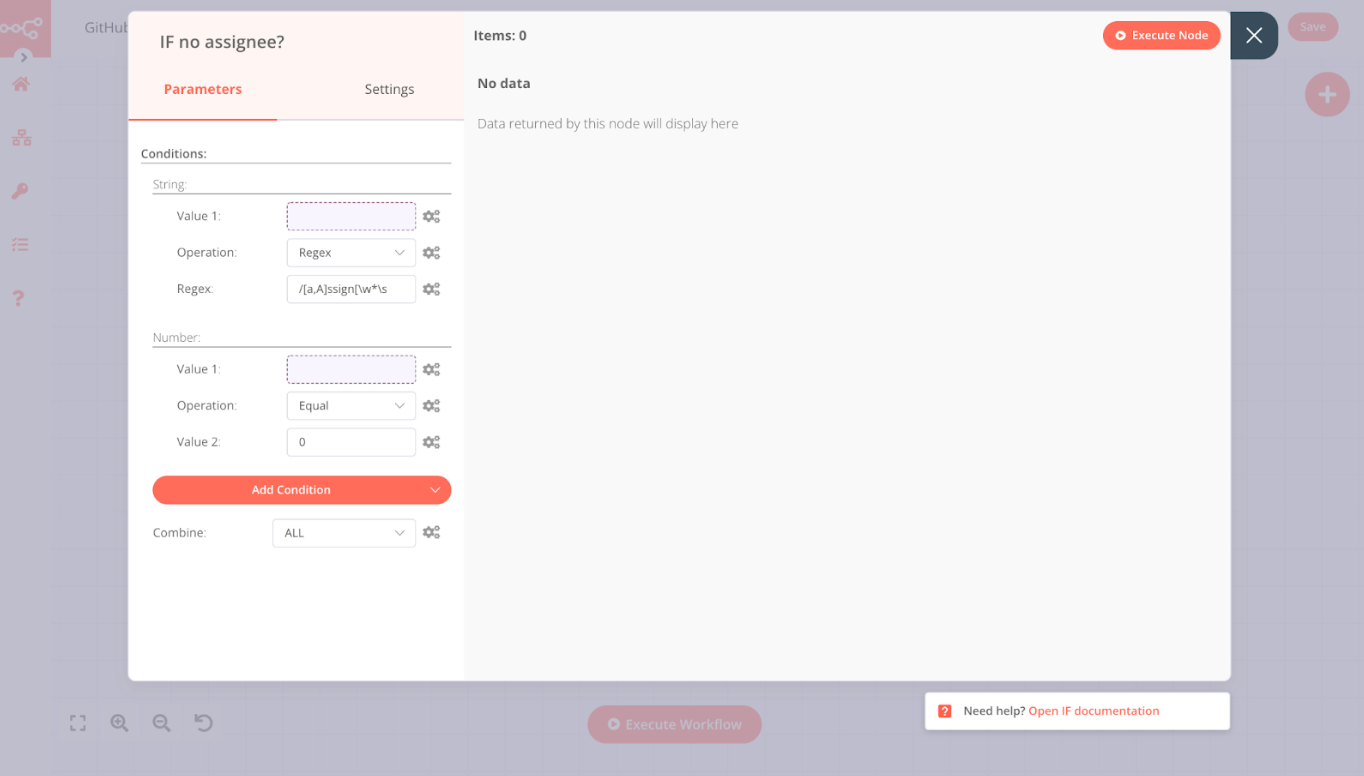
Task: Expand the Add Condition dropdown arrow
Action: [x=435, y=489]
